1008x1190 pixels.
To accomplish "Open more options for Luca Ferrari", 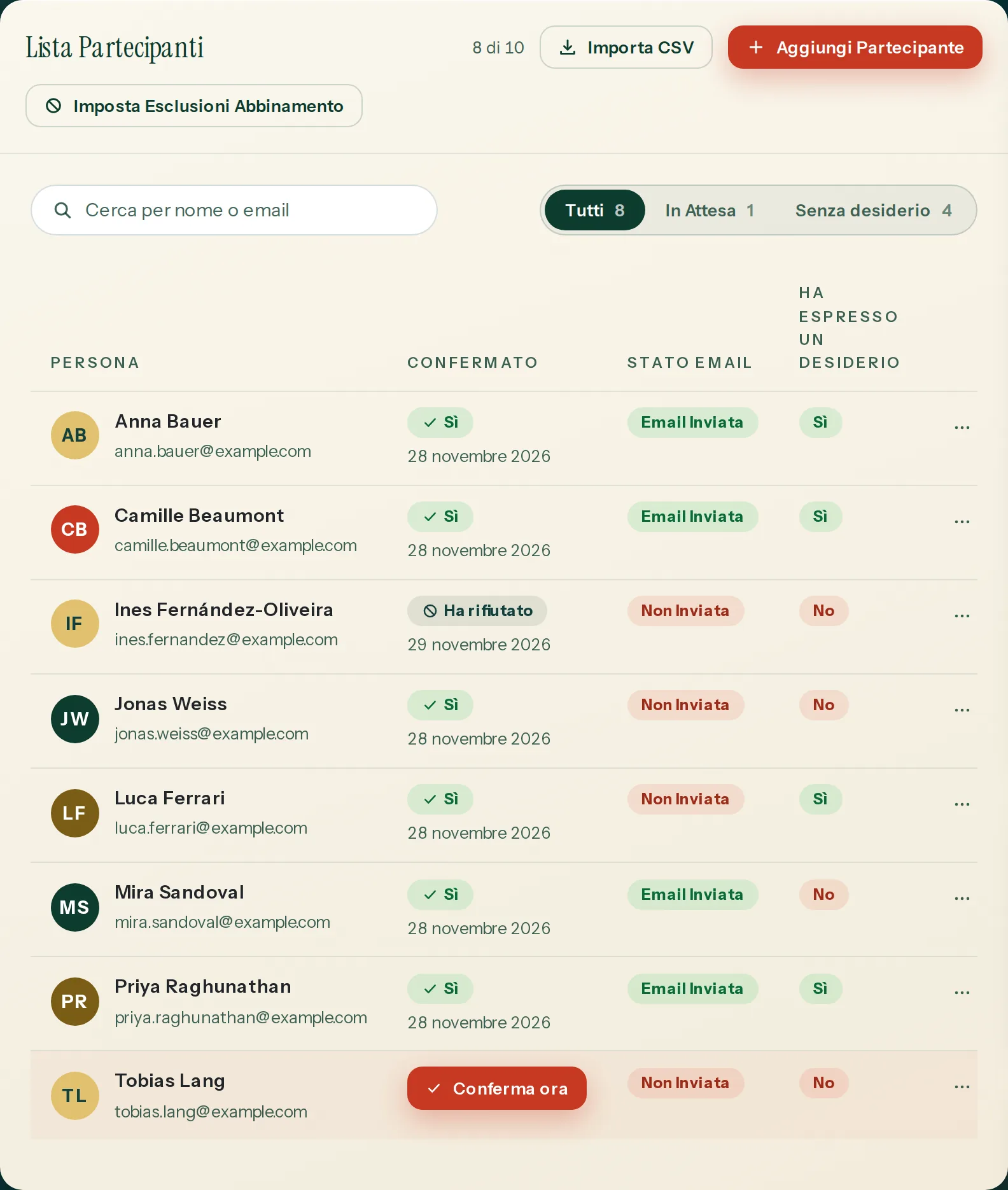I will [x=962, y=804].
